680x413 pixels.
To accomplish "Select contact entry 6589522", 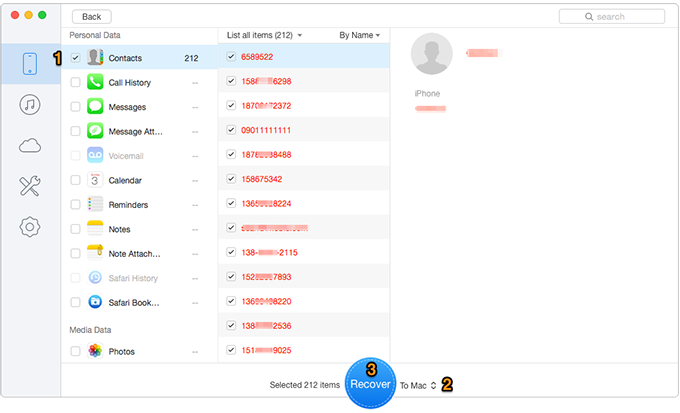I will 304,56.
